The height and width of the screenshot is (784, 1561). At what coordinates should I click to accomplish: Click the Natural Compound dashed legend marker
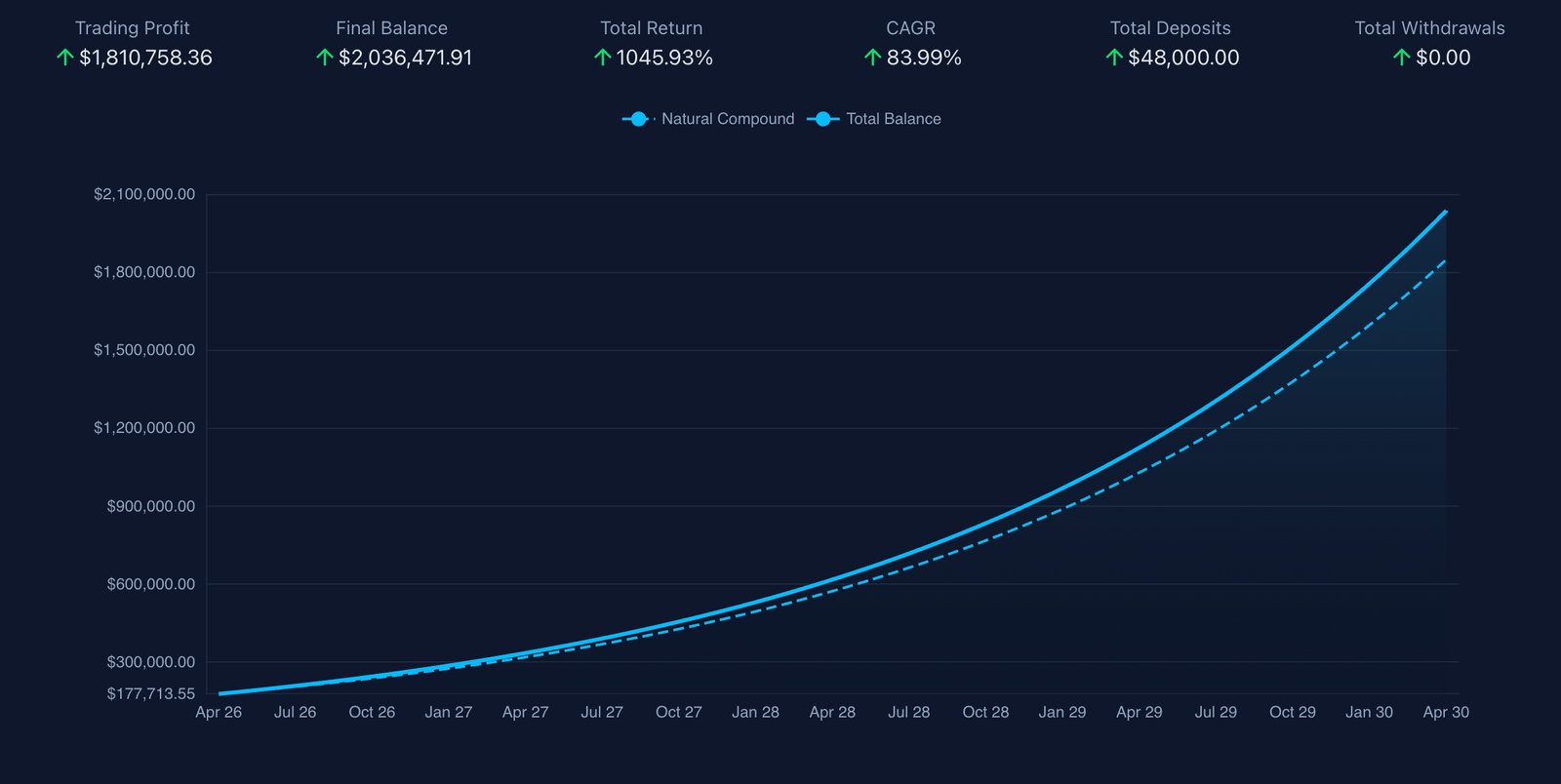click(x=638, y=119)
